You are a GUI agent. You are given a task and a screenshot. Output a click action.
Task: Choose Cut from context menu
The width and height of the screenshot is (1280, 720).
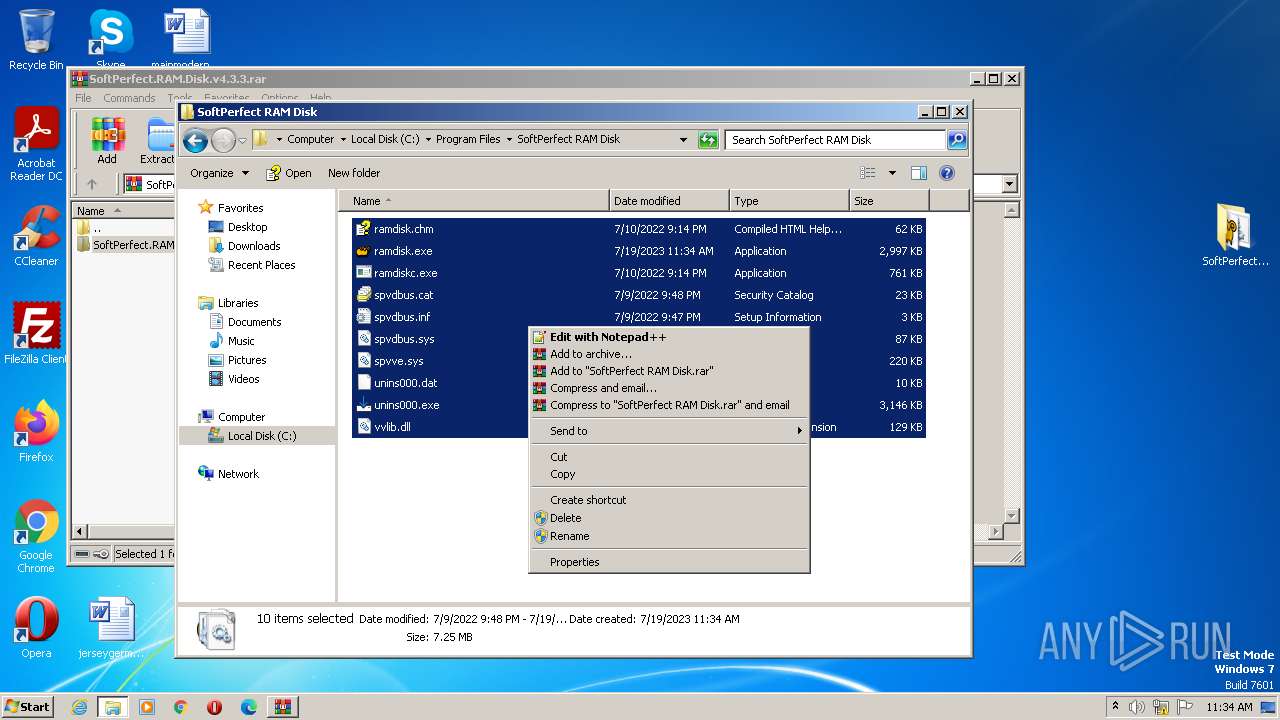point(668,457)
